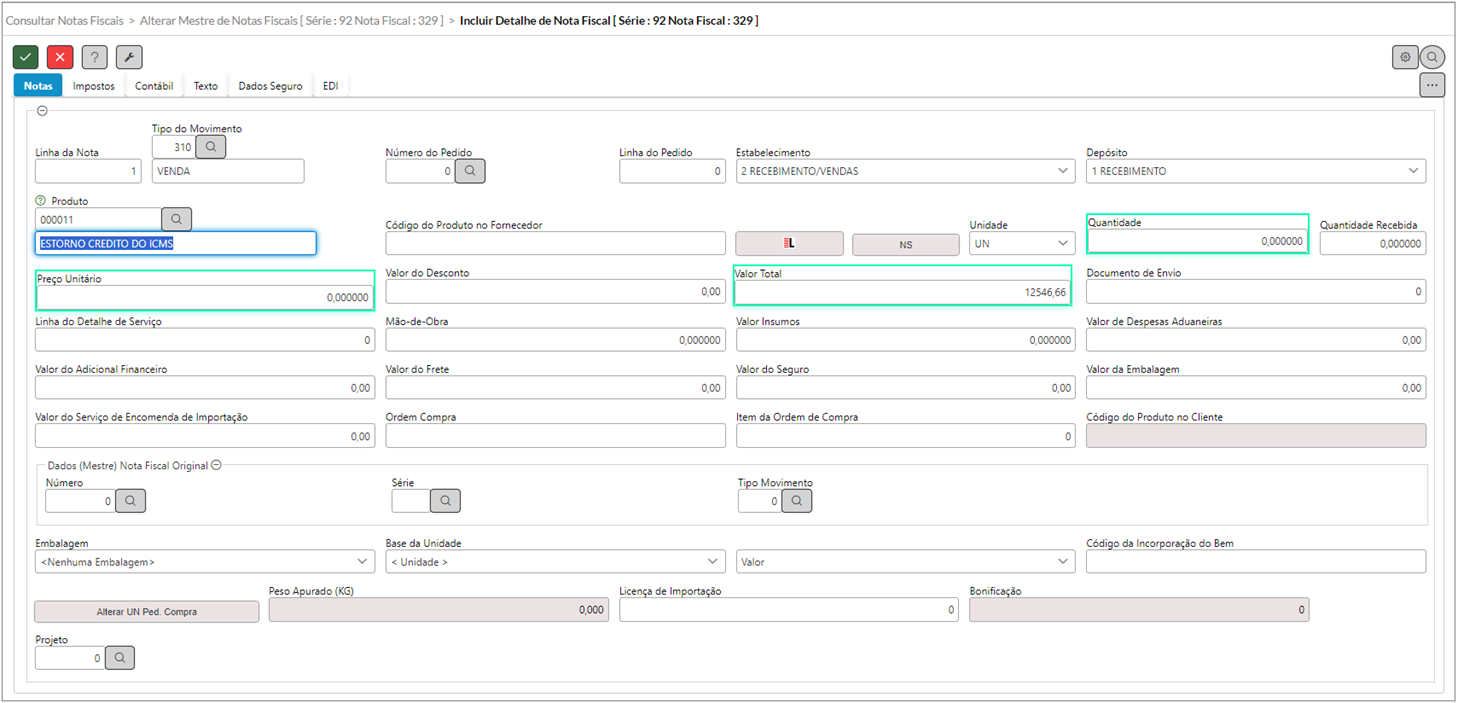Click the Alterar UN Ped. Compra button
Viewport: 1458px width, 703px height.
pyautogui.click(x=147, y=611)
